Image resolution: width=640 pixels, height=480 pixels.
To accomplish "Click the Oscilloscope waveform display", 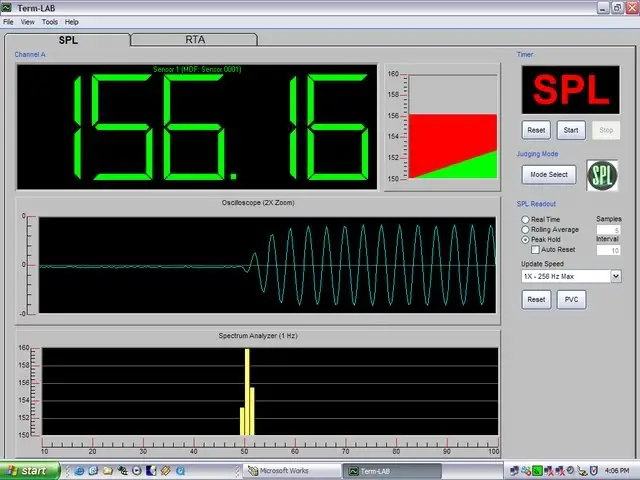I will click(267, 265).
